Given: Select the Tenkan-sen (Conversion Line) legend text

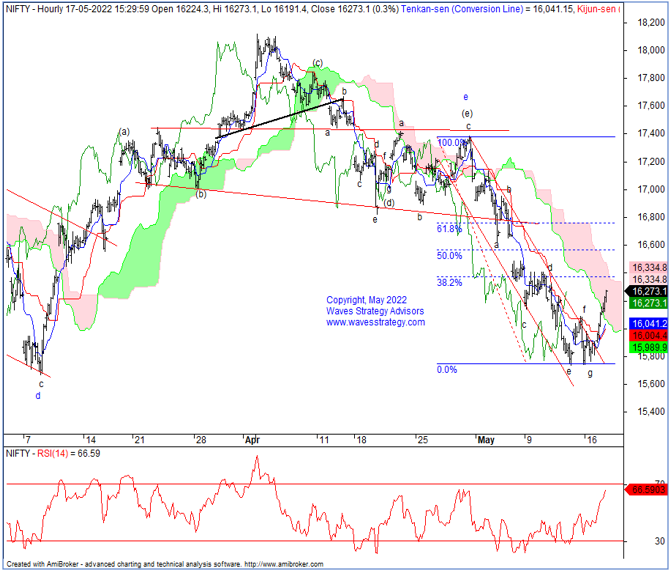Looking at the screenshot, I should click(462, 9).
